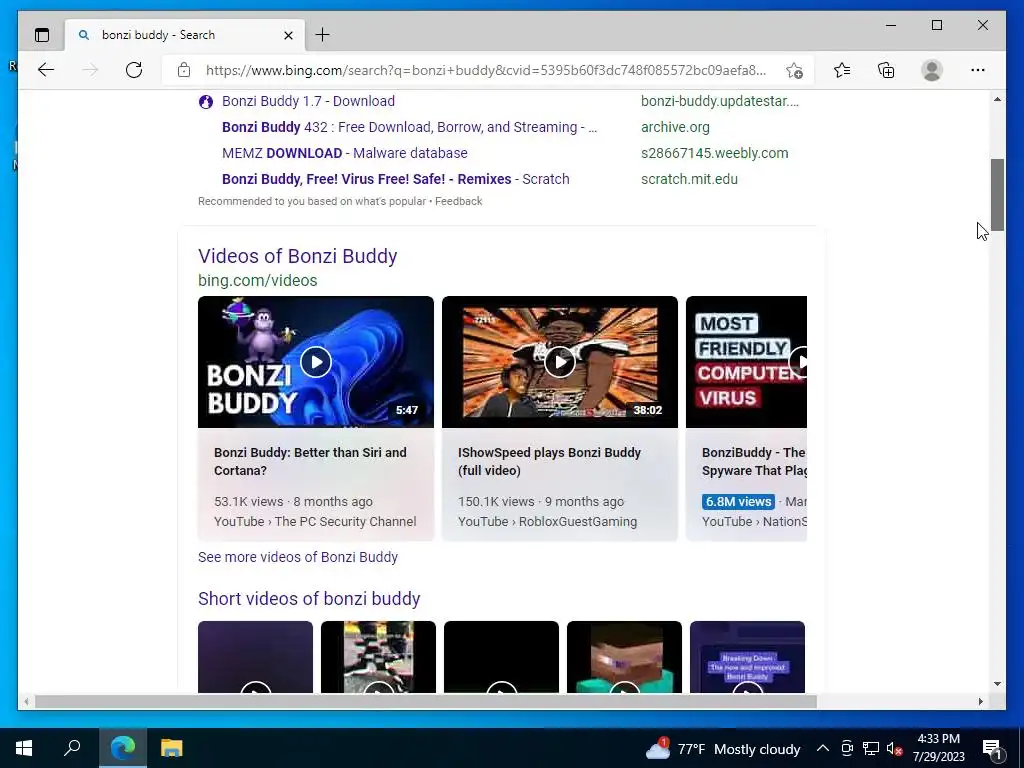Click Microsoft Edge taskbar icon
The height and width of the screenshot is (768, 1024).
pyautogui.click(x=123, y=748)
